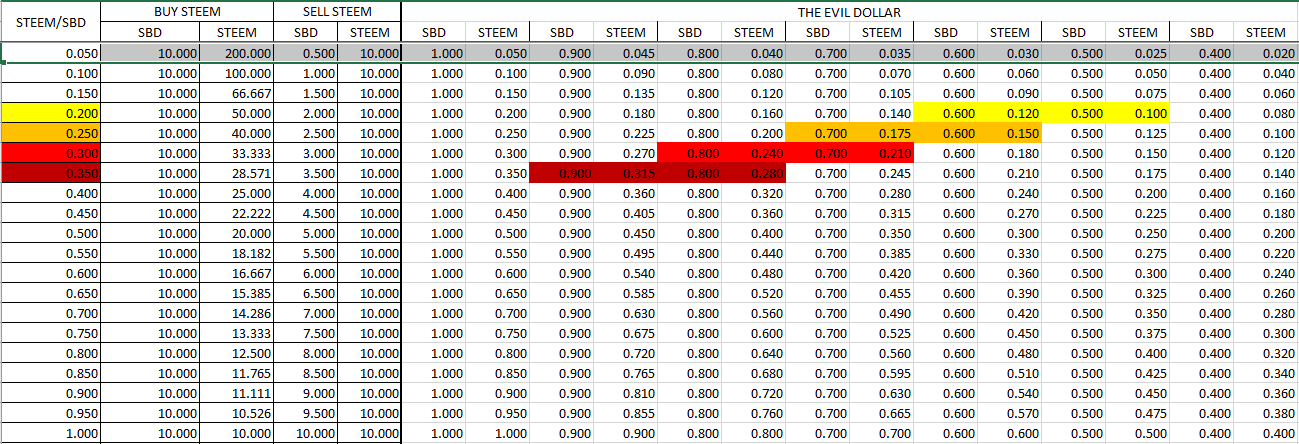This screenshot has width=1299, height=444.
Task: Click the red-highlighted 0.240 cell
Action: (x=754, y=153)
